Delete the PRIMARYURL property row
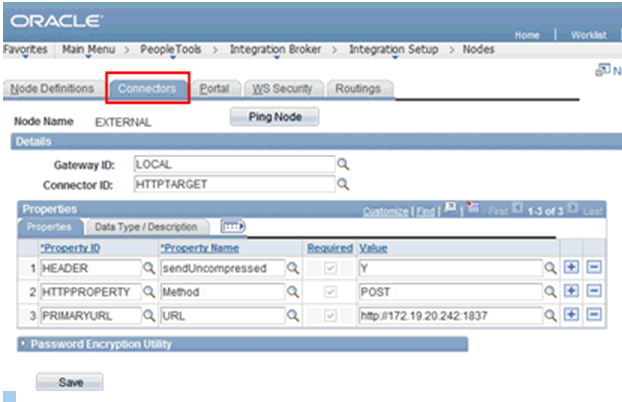This screenshot has height=402, width=622. tap(594, 315)
